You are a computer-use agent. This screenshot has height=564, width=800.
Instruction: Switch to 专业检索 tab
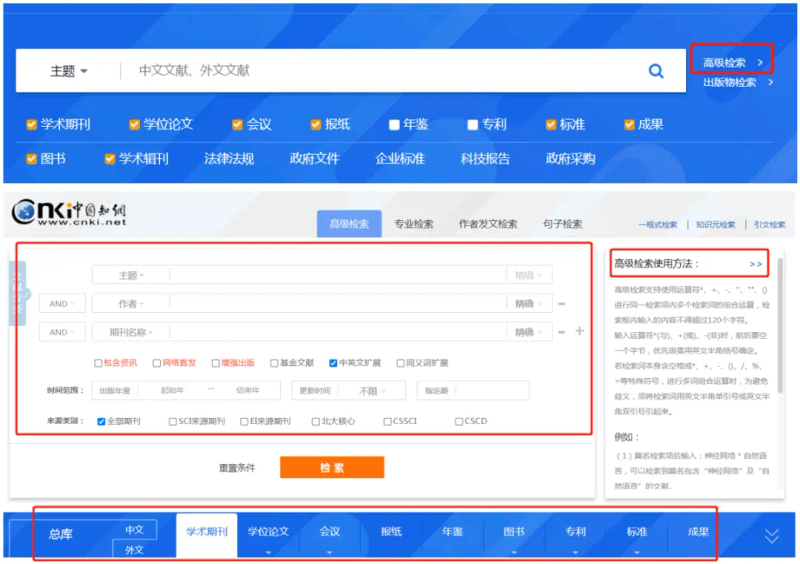pyautogui.click(x=414, y=224)
